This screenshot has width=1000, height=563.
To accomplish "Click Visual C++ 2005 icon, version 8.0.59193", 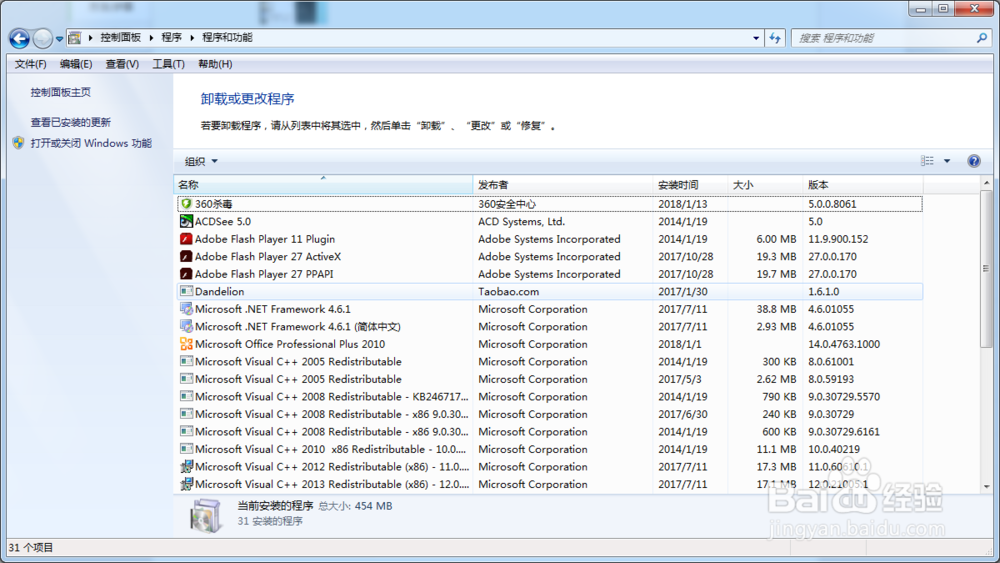I will pos(186,379).
